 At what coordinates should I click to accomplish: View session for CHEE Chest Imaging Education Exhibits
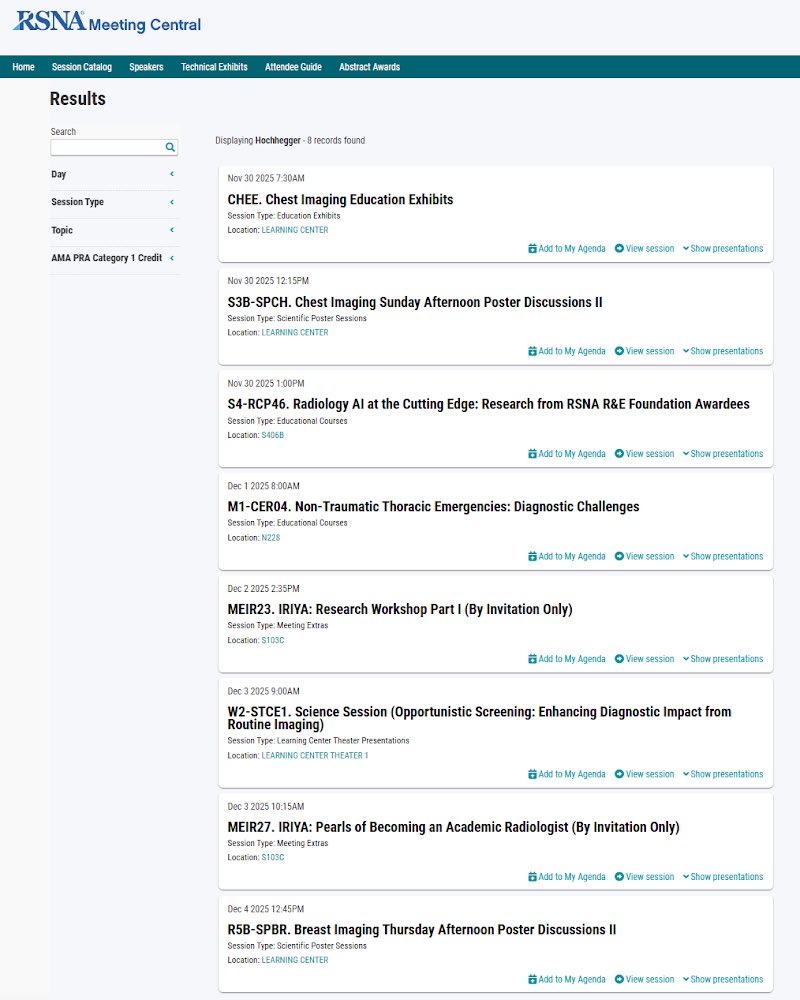[644, 249]
